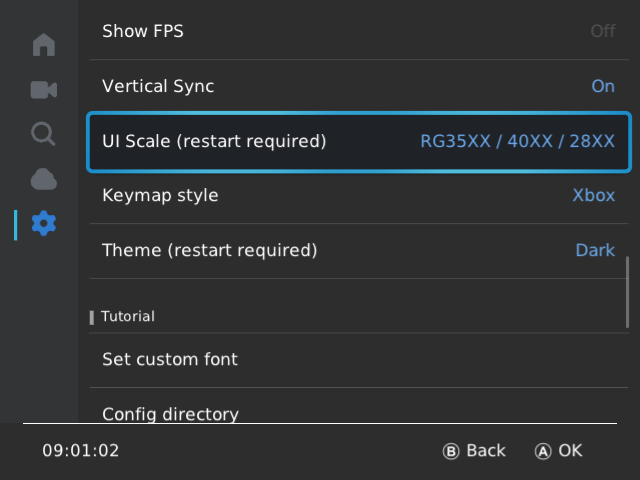
Task: Select the cloud icon in sidebar
Action: [x=44, y=179]
